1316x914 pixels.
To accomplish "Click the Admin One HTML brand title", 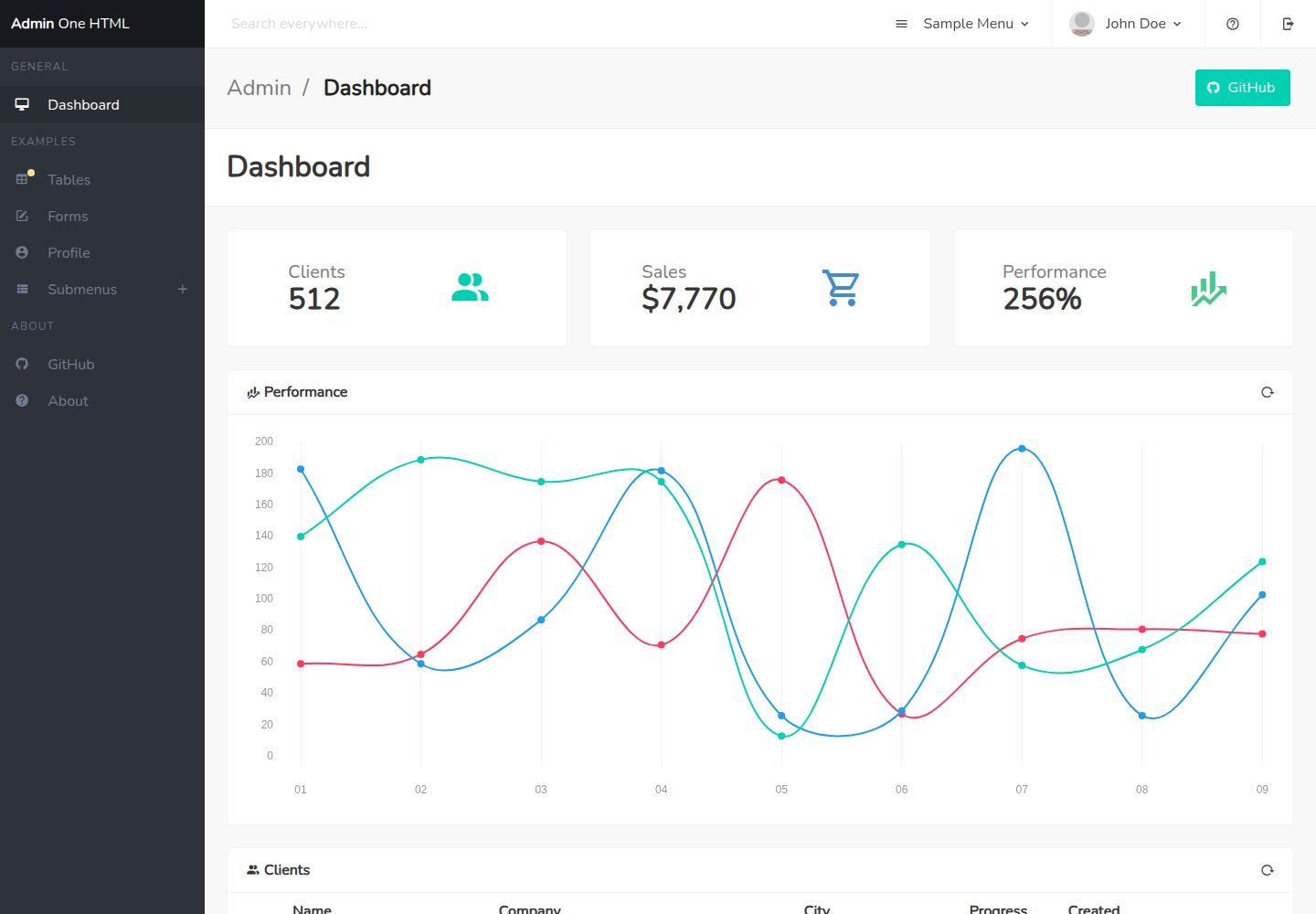I will [70, 24].
